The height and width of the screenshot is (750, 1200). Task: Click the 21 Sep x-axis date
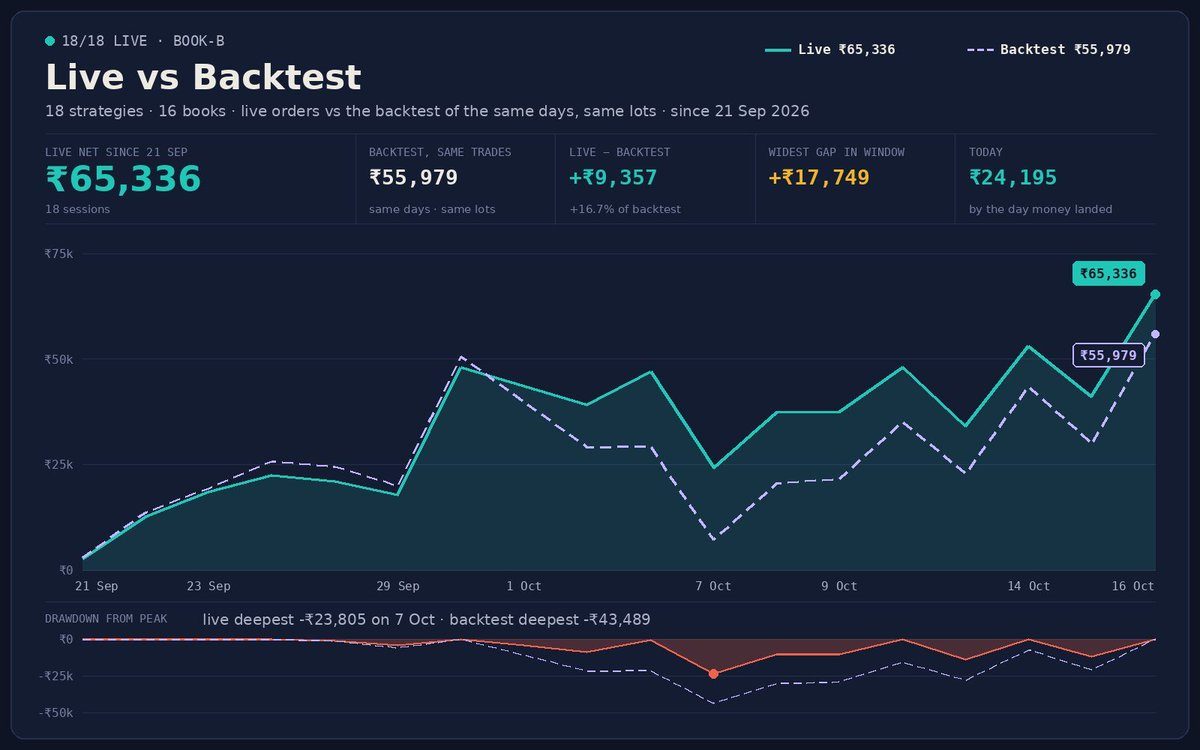[x=97, y=586]
